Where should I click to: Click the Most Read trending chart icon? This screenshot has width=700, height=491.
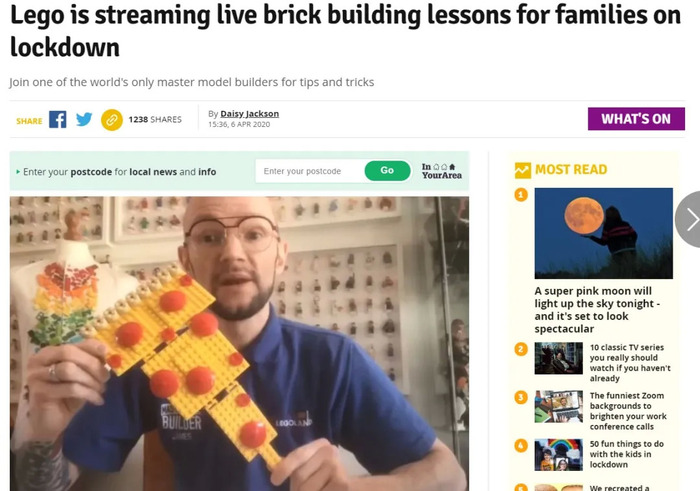(x=522, y=170)
